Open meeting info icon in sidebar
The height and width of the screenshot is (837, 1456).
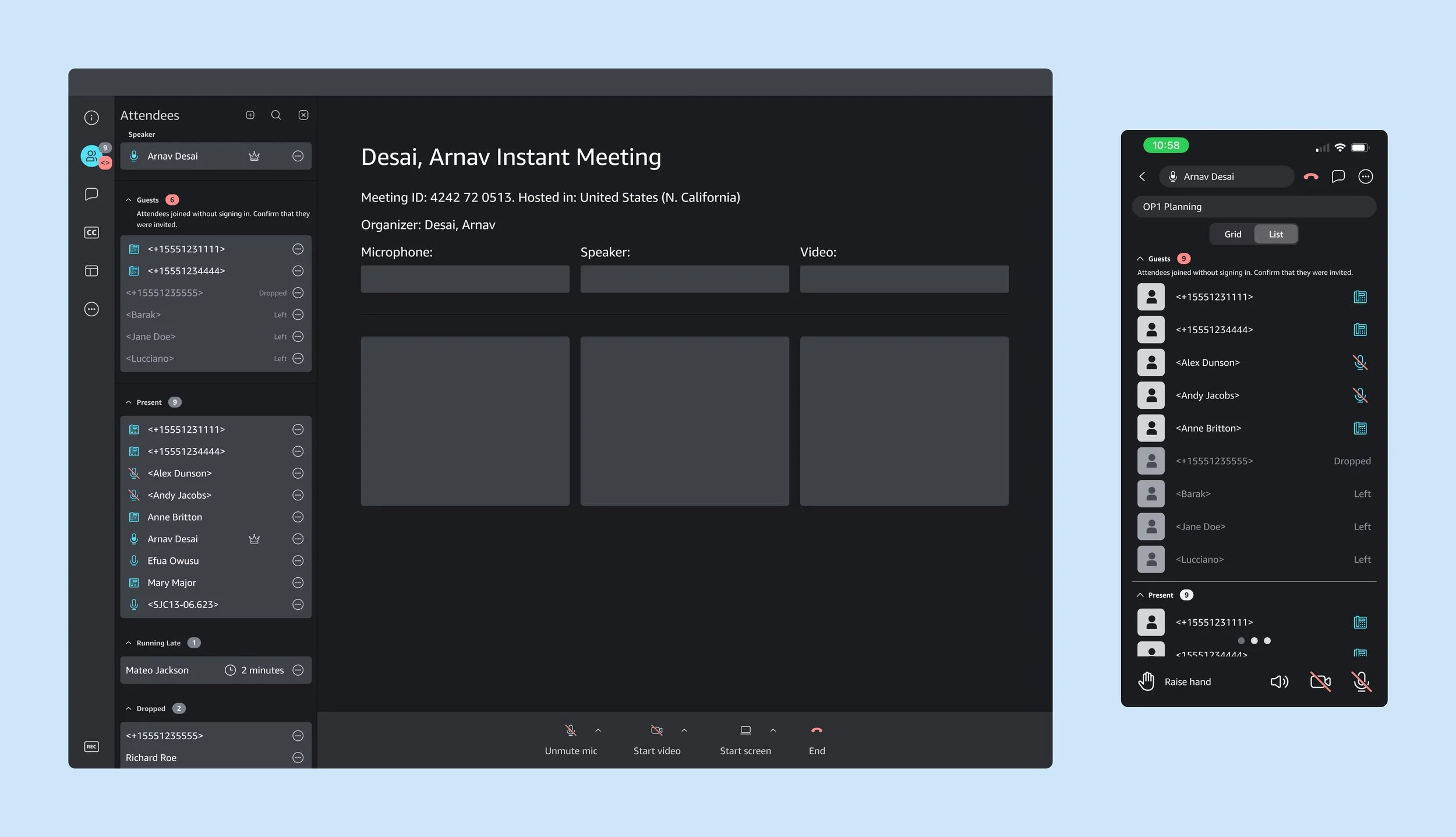(91, 118)
